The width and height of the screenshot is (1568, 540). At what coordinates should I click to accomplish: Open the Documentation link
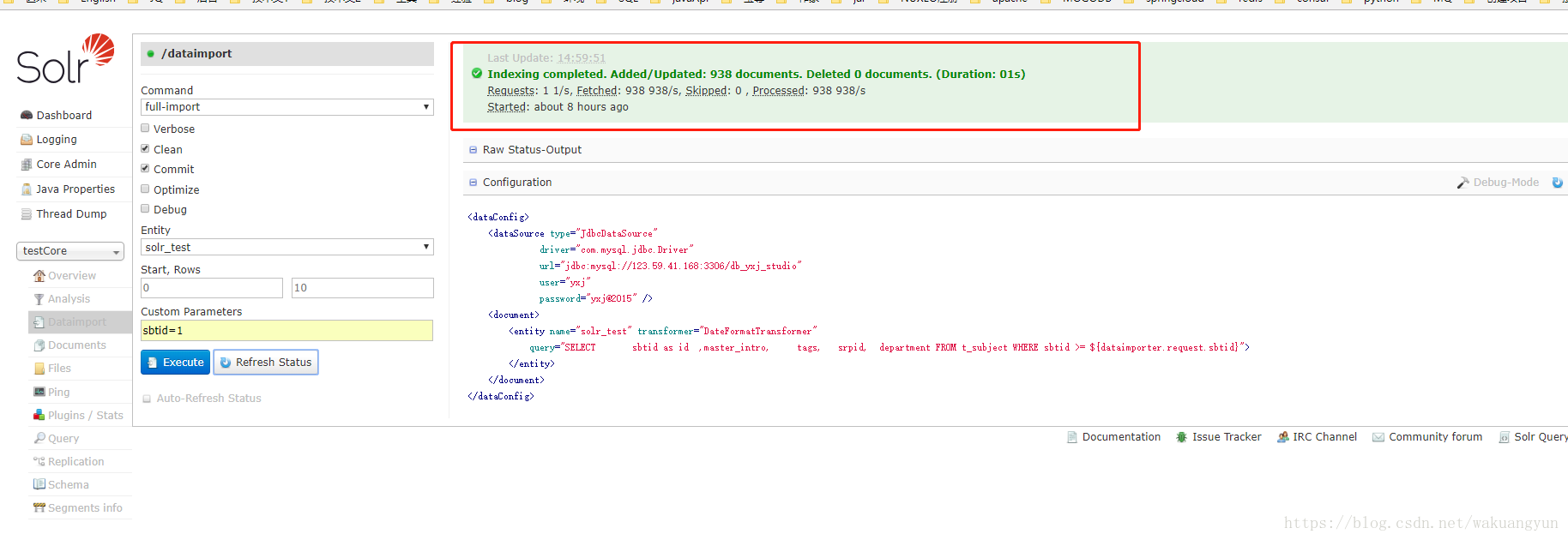pos(1121,437)
